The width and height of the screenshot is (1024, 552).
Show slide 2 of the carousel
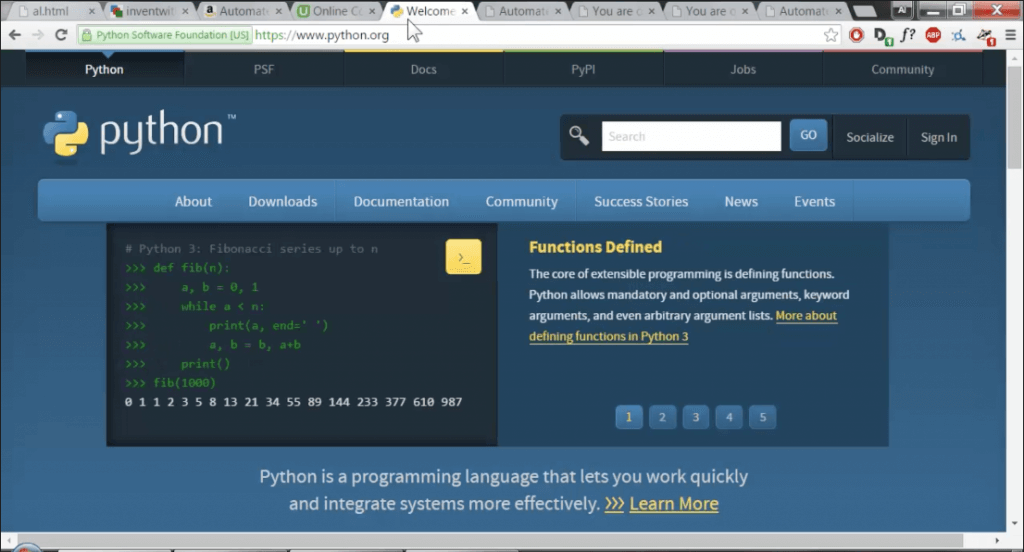[661, 417]
